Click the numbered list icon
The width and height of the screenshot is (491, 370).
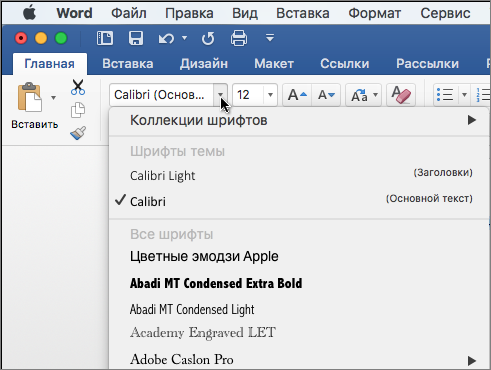pos(482,95)
